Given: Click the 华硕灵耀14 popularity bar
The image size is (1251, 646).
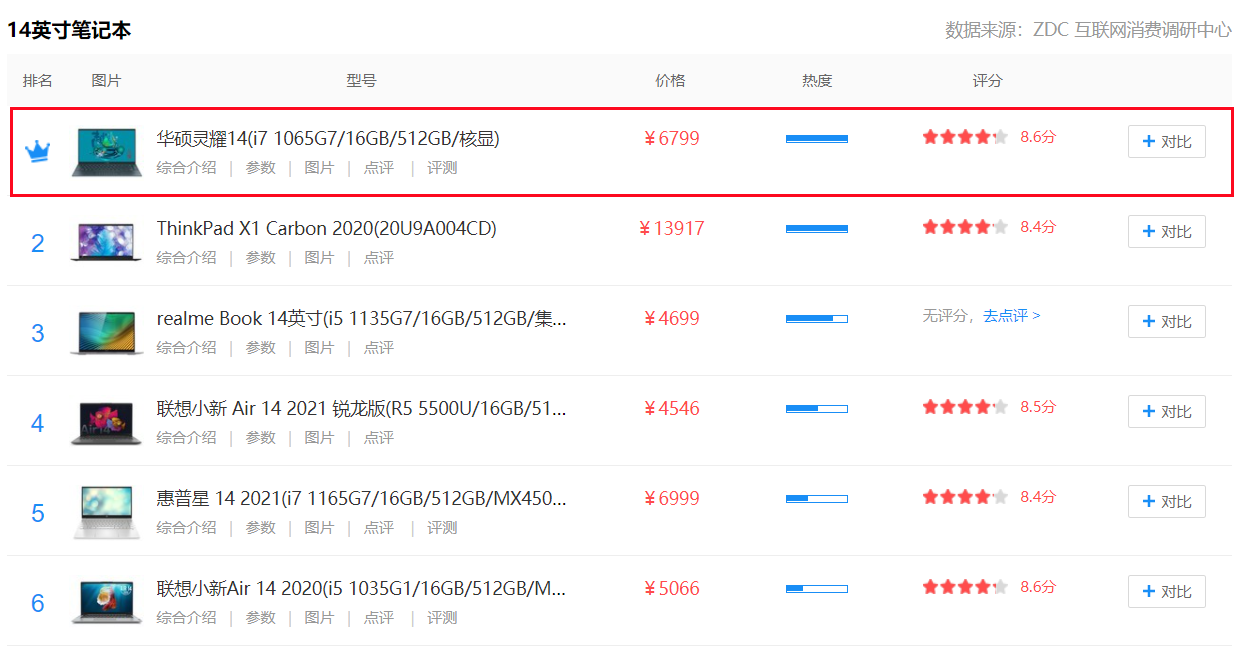Looking at the screenshot, I should click(816, 139).
